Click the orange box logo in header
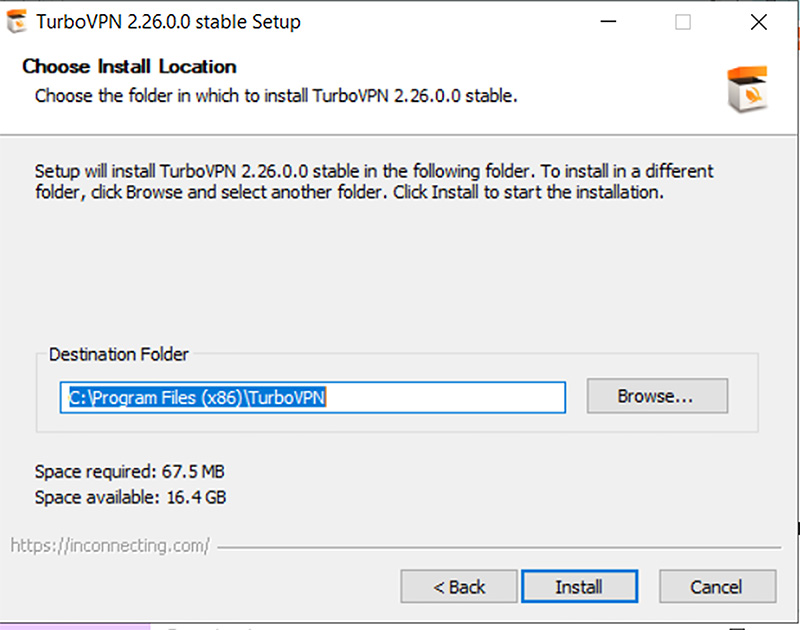The width and height of the screenshot is (800, 630). [x=747, y=89]
